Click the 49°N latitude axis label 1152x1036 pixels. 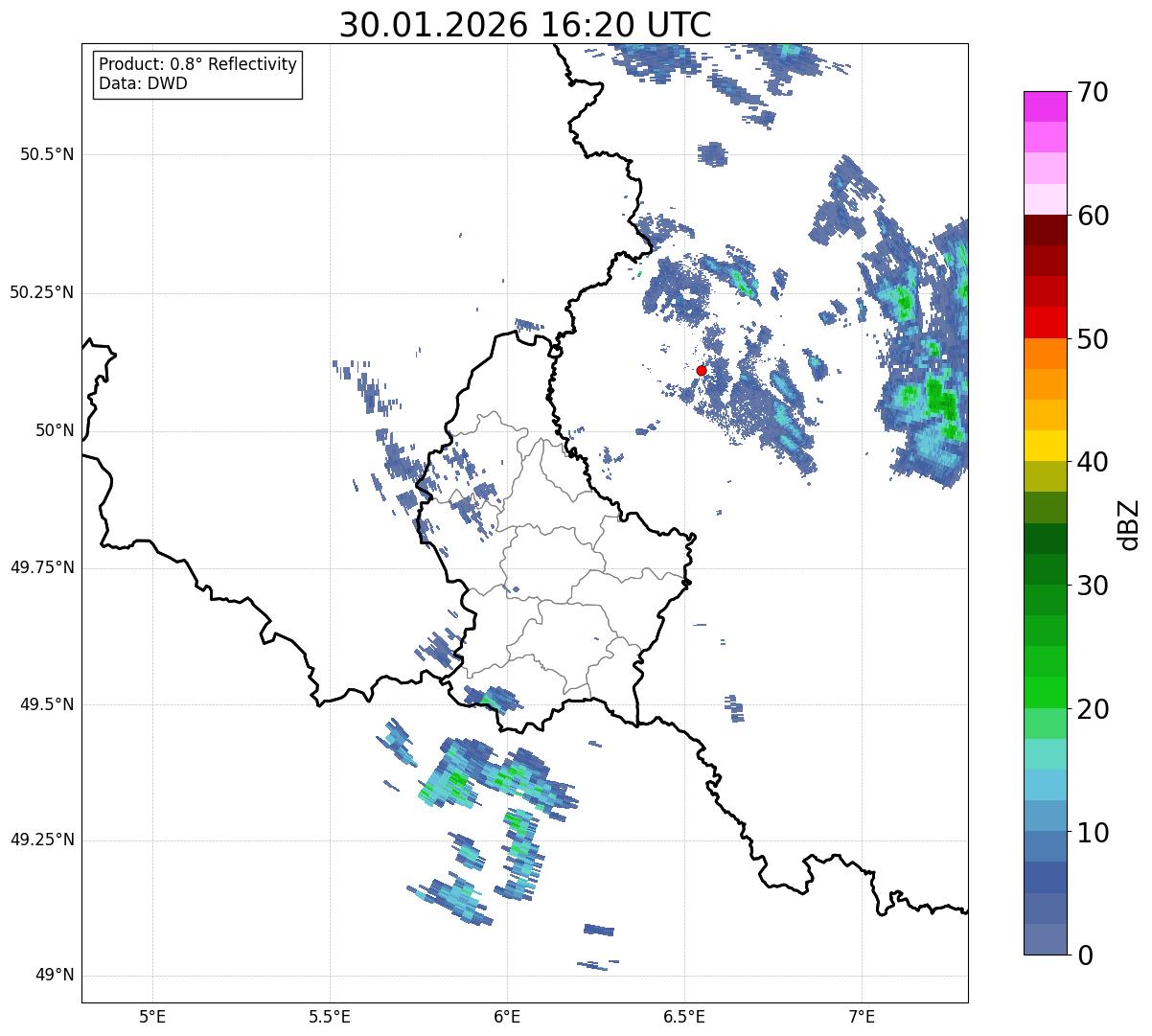54,976
